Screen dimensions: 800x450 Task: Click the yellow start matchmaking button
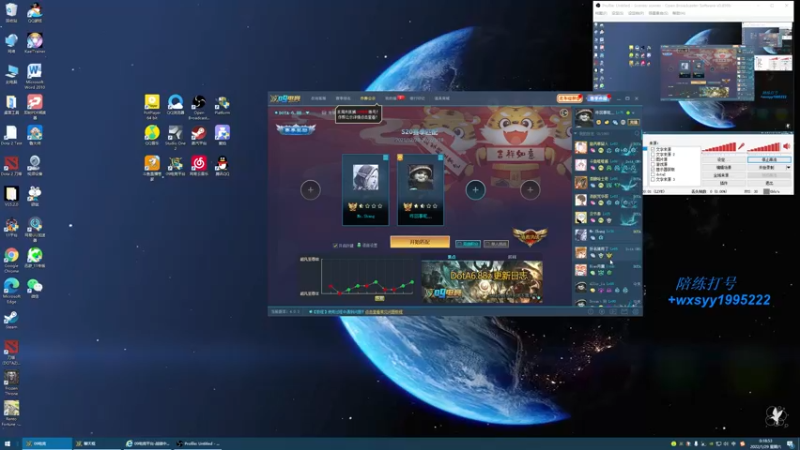pos(419,242)
